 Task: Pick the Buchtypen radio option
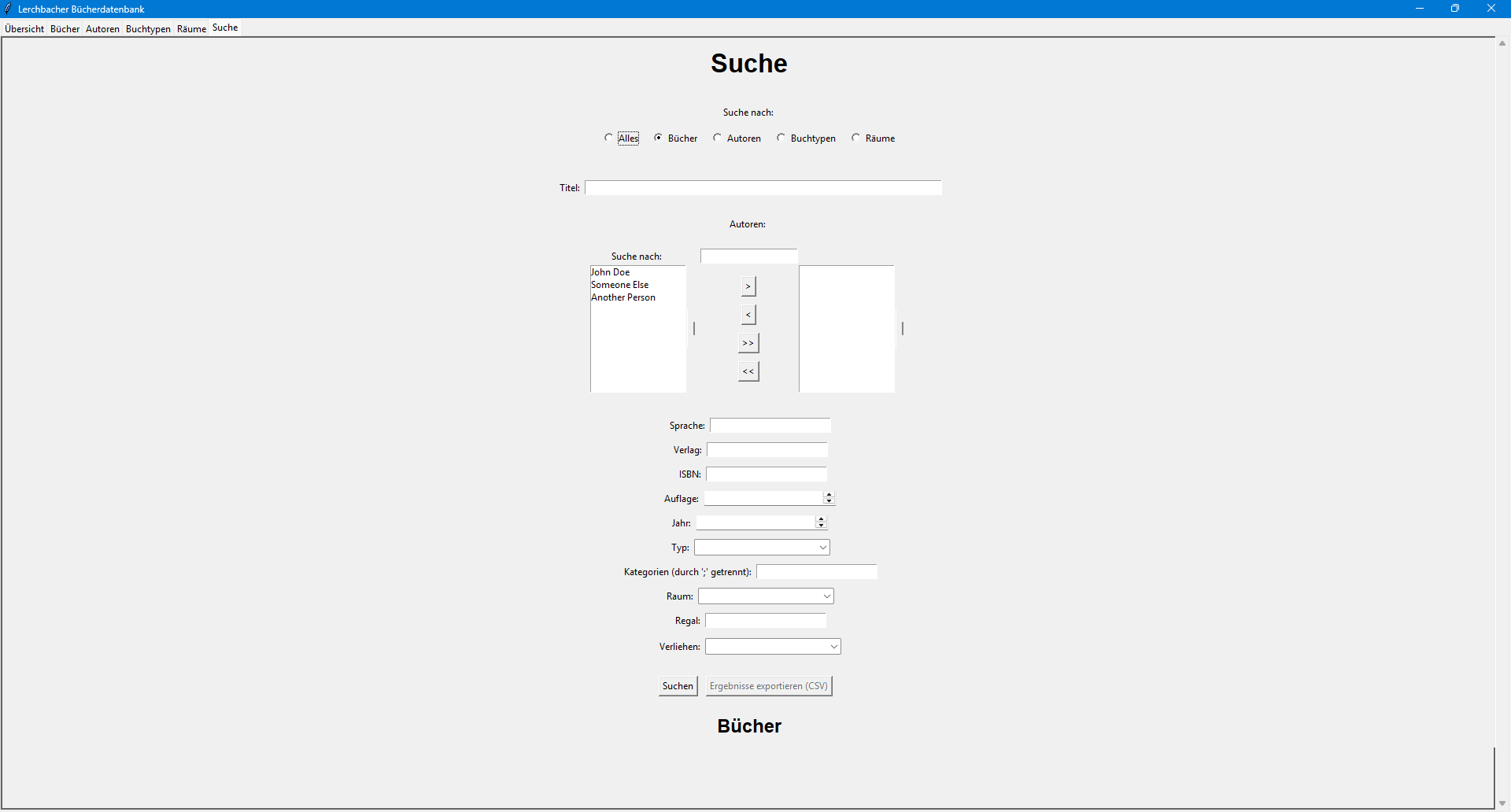(x=781, y=138)
